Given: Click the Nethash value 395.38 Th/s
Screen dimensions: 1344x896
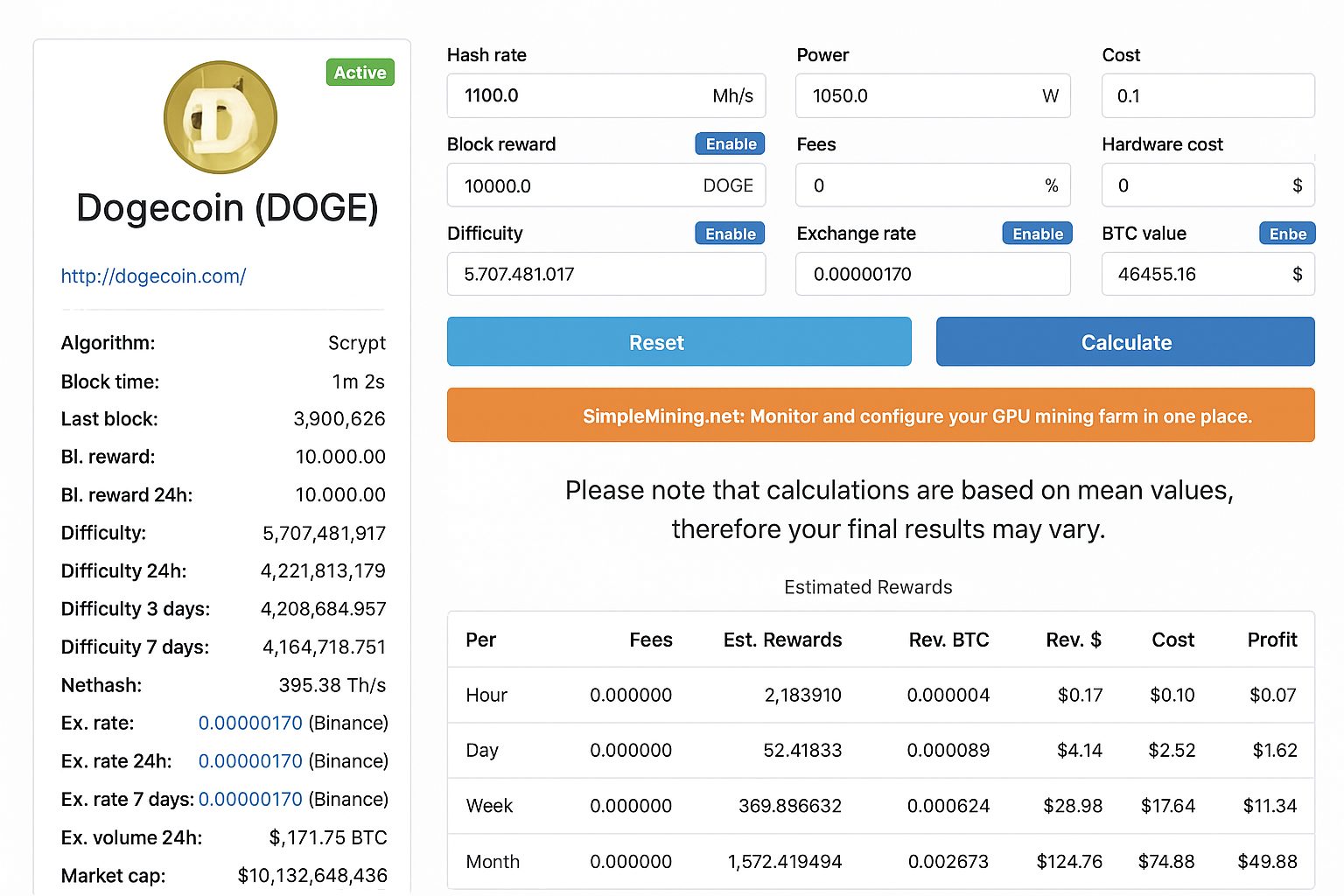Looking at the screenshot, I should tap(332, 685).
